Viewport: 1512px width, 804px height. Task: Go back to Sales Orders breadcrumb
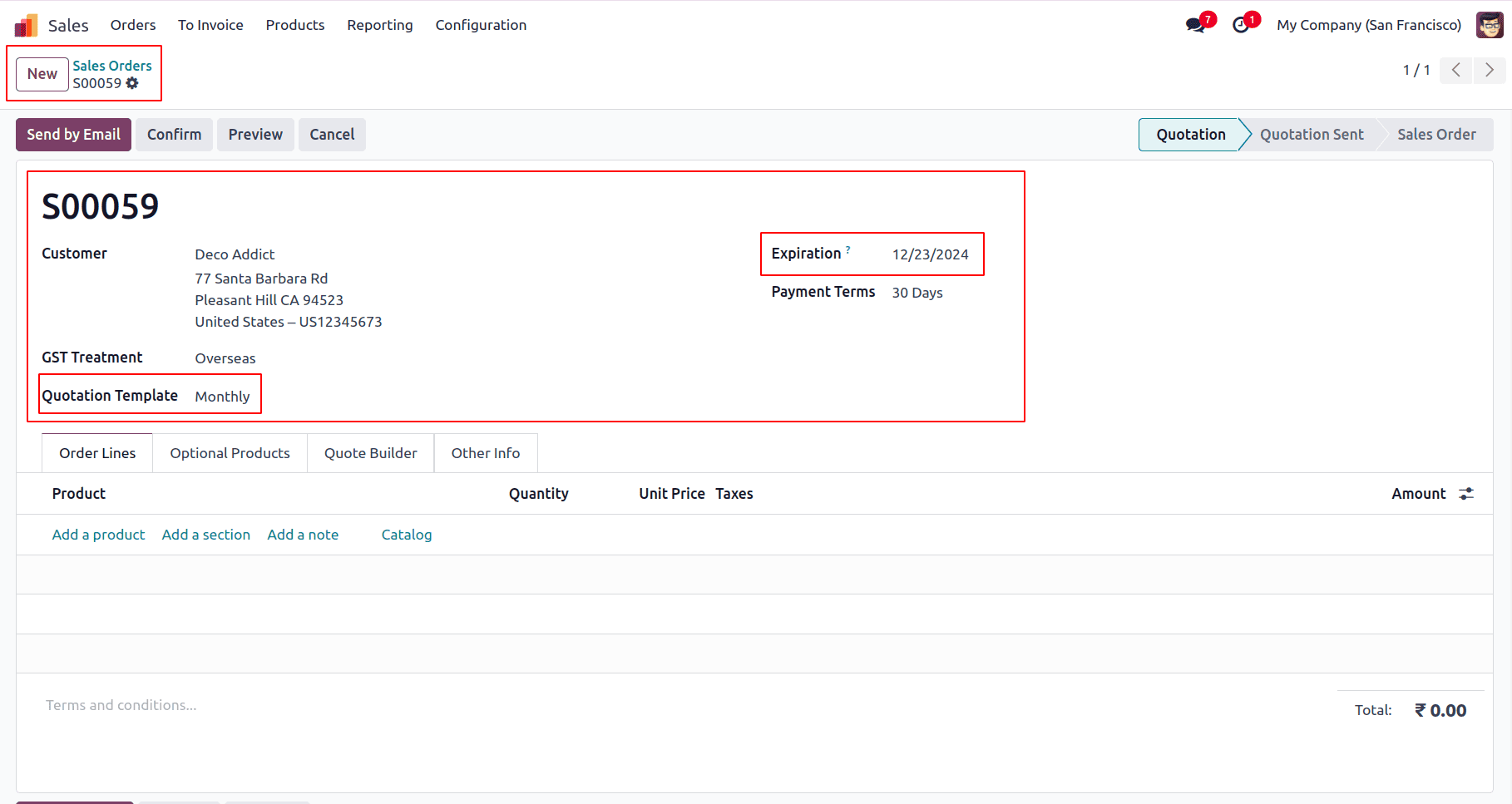(112, 66)
